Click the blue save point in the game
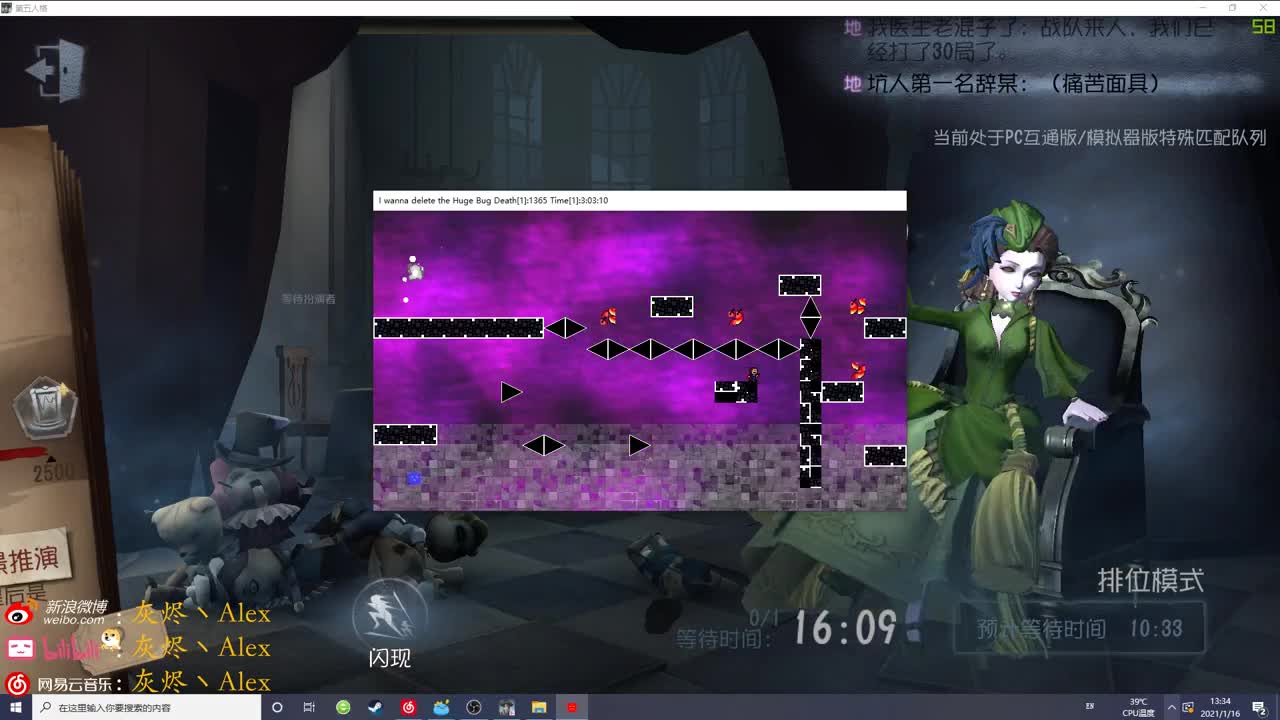The width and height of the screenshot is (1280, 720). [414, 479]
